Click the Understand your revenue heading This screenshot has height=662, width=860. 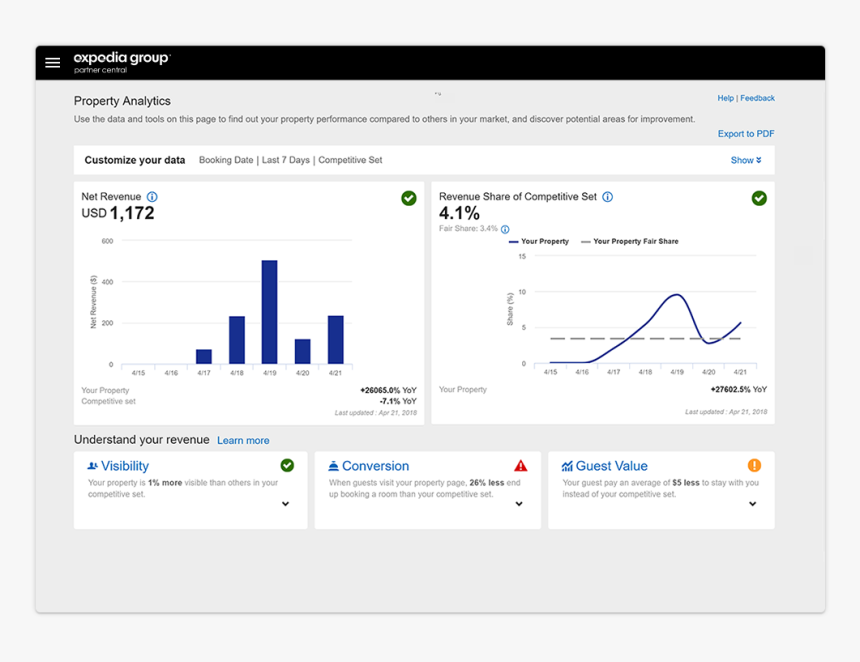[142, 440]
